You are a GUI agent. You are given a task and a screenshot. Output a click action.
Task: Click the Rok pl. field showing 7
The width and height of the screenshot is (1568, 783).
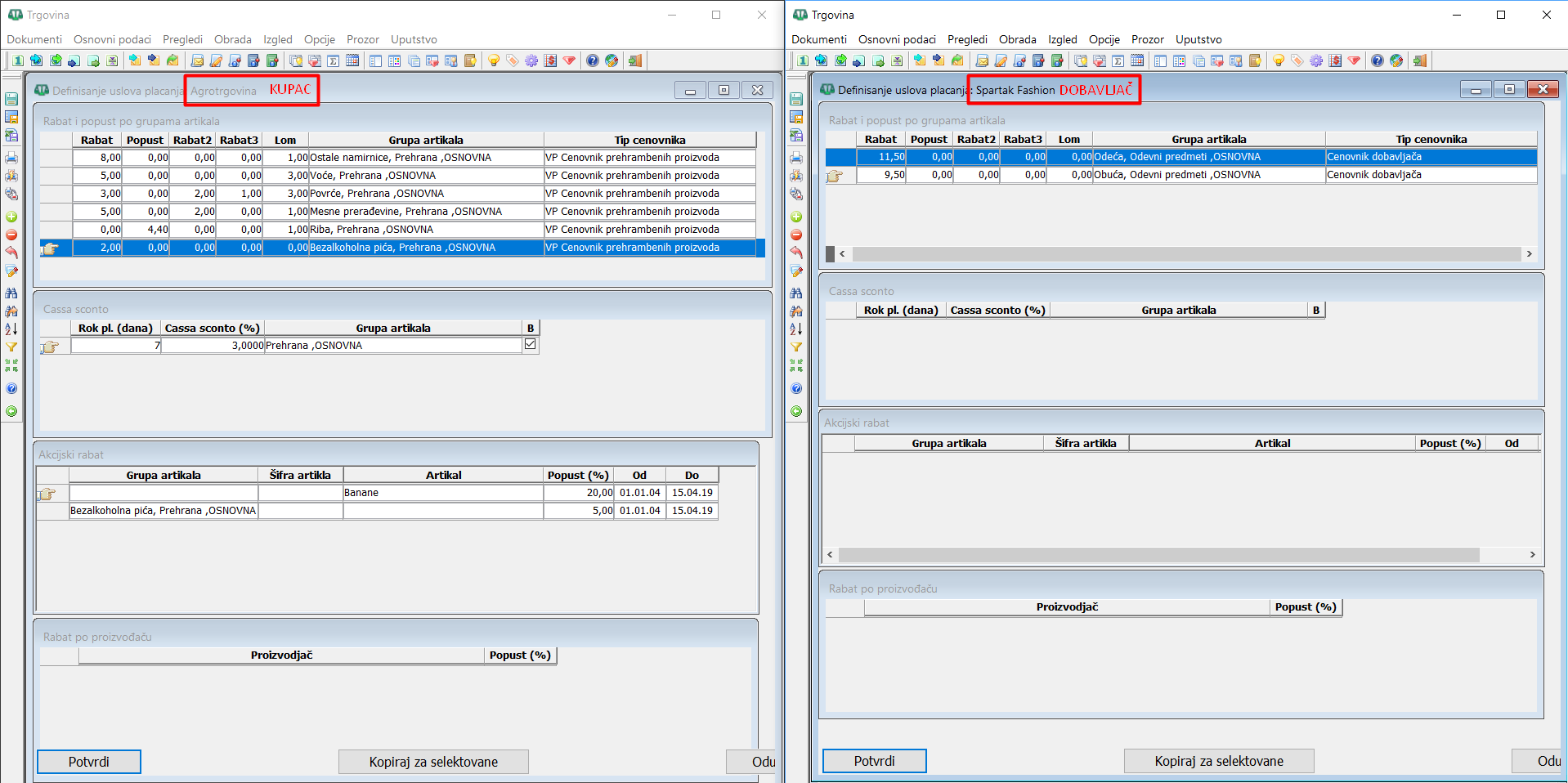(x=116, y=346)
